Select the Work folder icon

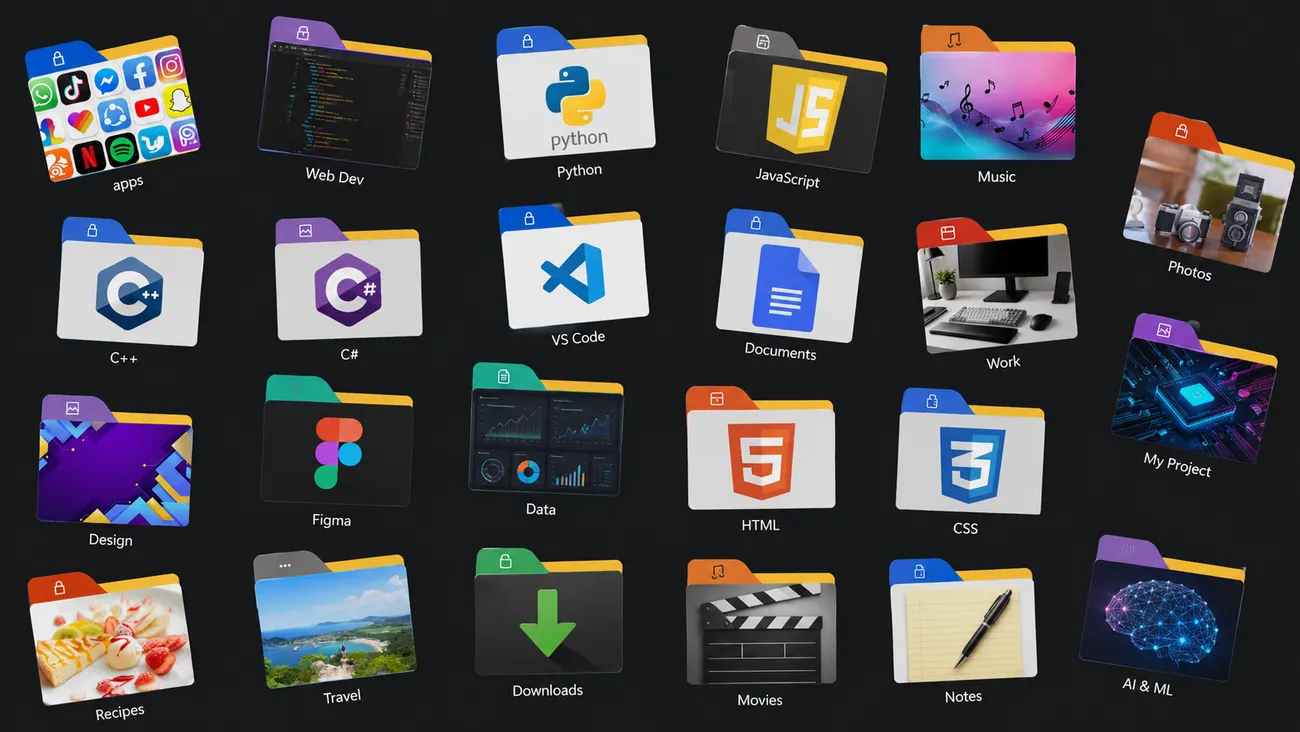point(997,287)
